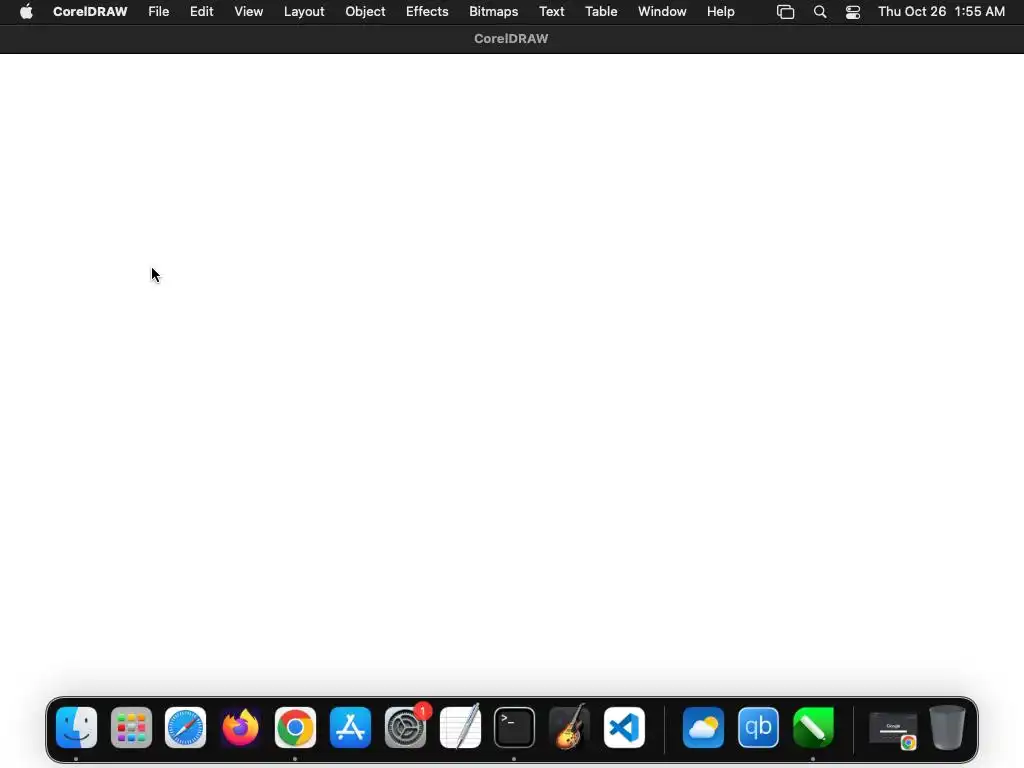Screen dimensions: 1024x768
Task: Open Finder from the Dock
Action: coord(76,728)
